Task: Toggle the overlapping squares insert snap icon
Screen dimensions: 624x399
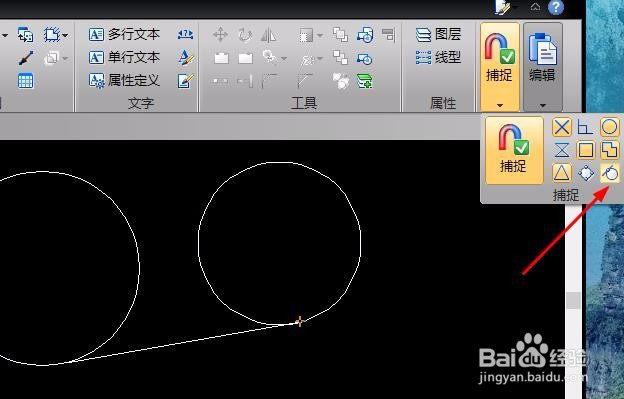Action: [610, 150]
